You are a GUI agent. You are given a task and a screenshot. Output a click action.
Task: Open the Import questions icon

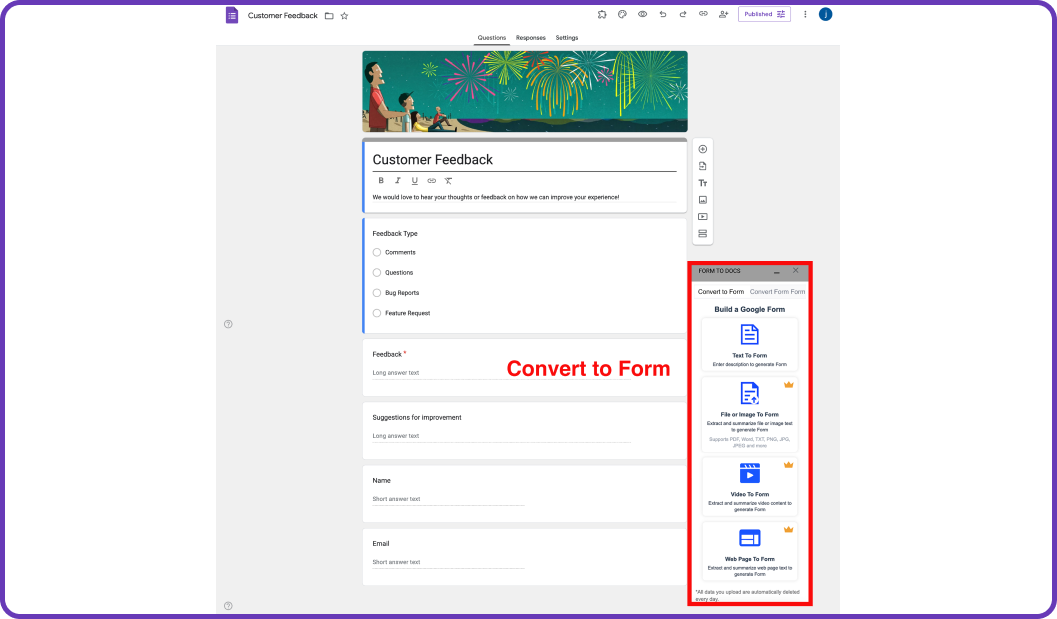click(703, 165)
